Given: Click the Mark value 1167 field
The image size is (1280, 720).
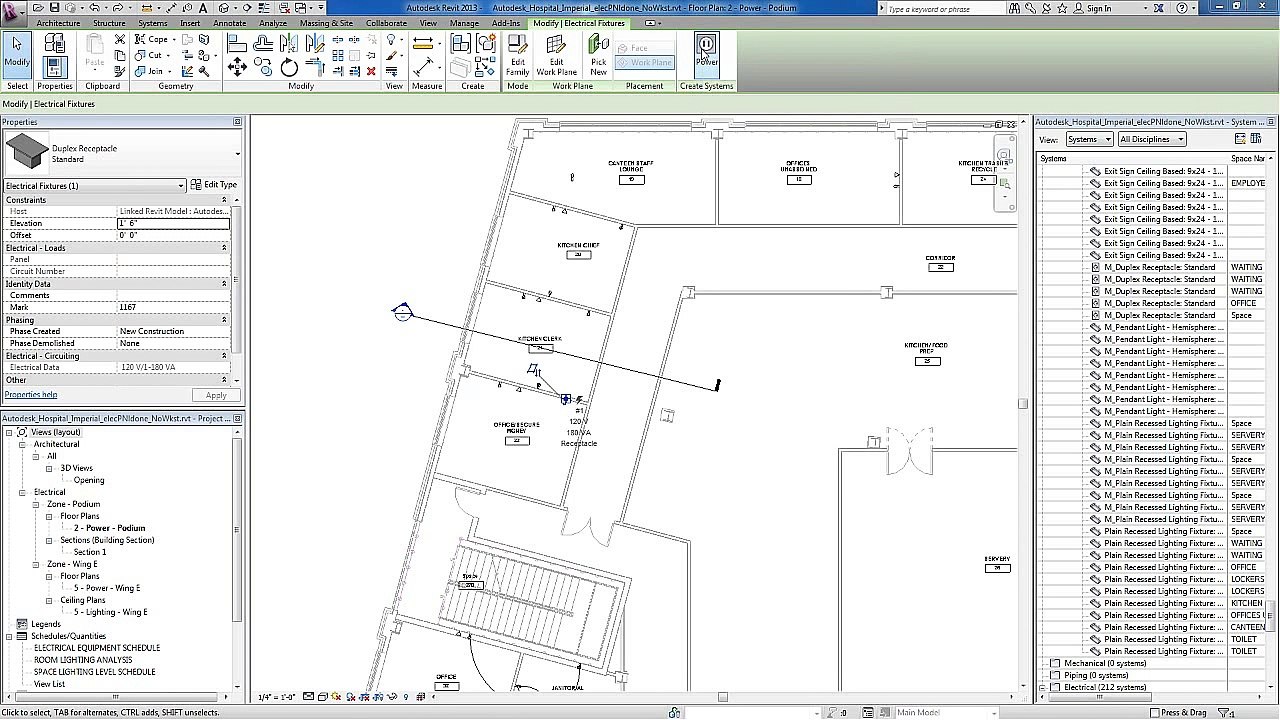Looking at the screenshot, I should [173, 307].
